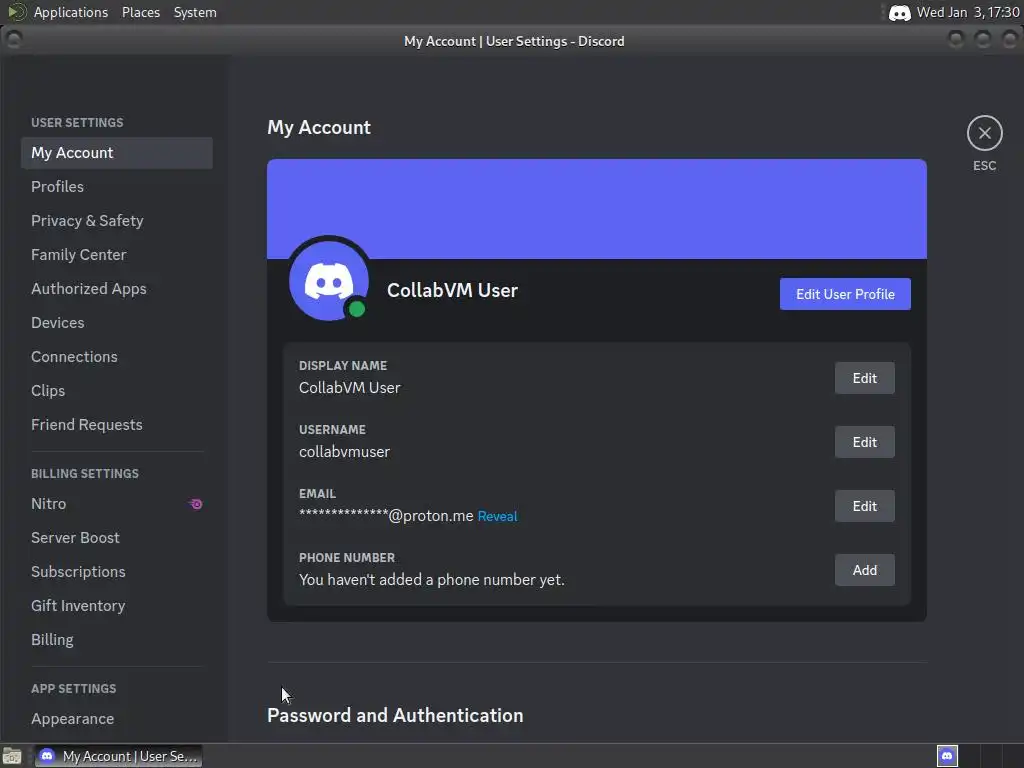Open Server Boost page
This screenshot has width=1024, height=768.
coord(117,537)
